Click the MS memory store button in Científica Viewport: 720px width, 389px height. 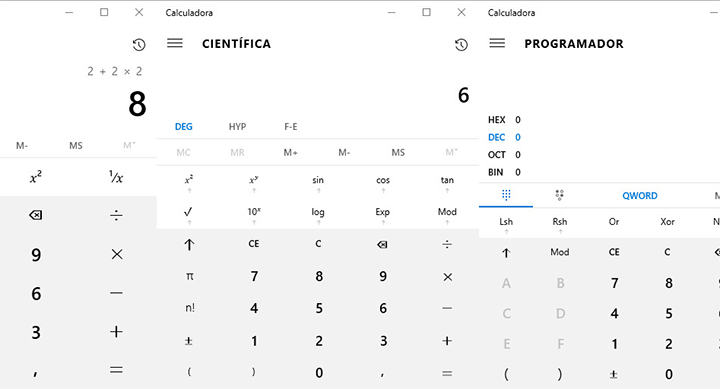[398, 152]
